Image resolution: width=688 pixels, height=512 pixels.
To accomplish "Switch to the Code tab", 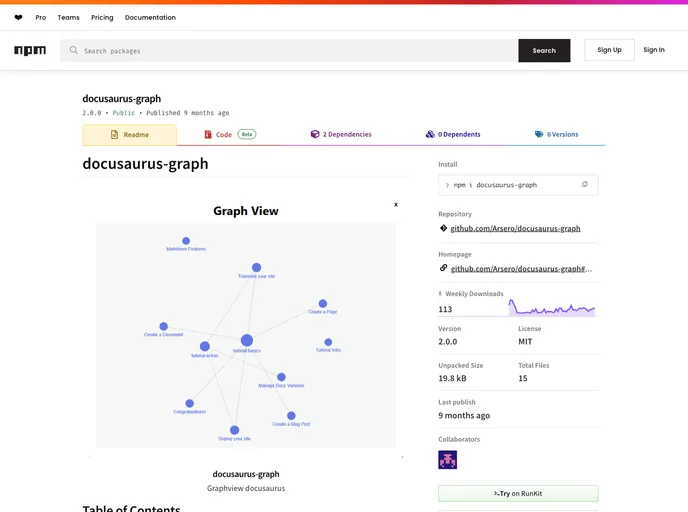I will coord(230,134).
